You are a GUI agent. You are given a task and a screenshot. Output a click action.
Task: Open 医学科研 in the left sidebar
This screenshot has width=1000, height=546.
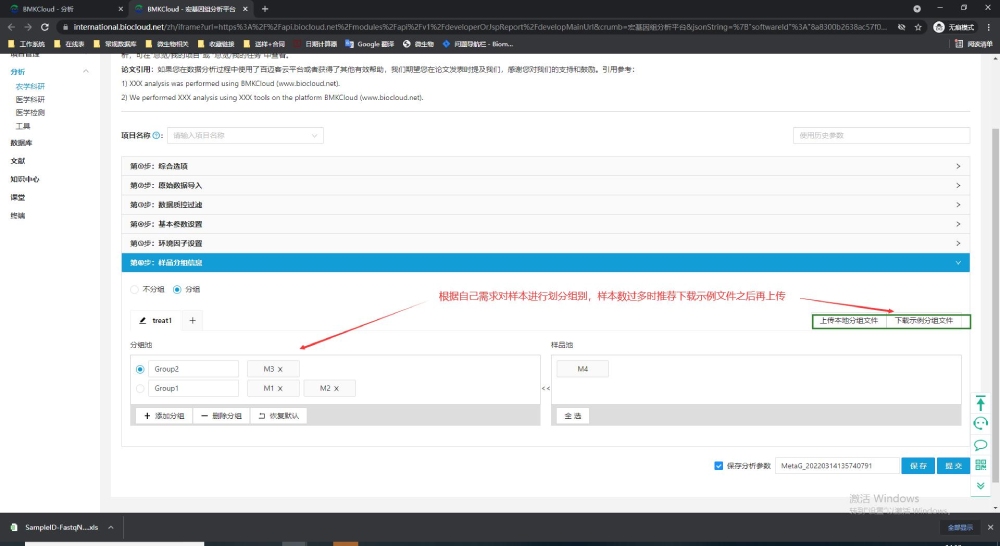[30, 100]
